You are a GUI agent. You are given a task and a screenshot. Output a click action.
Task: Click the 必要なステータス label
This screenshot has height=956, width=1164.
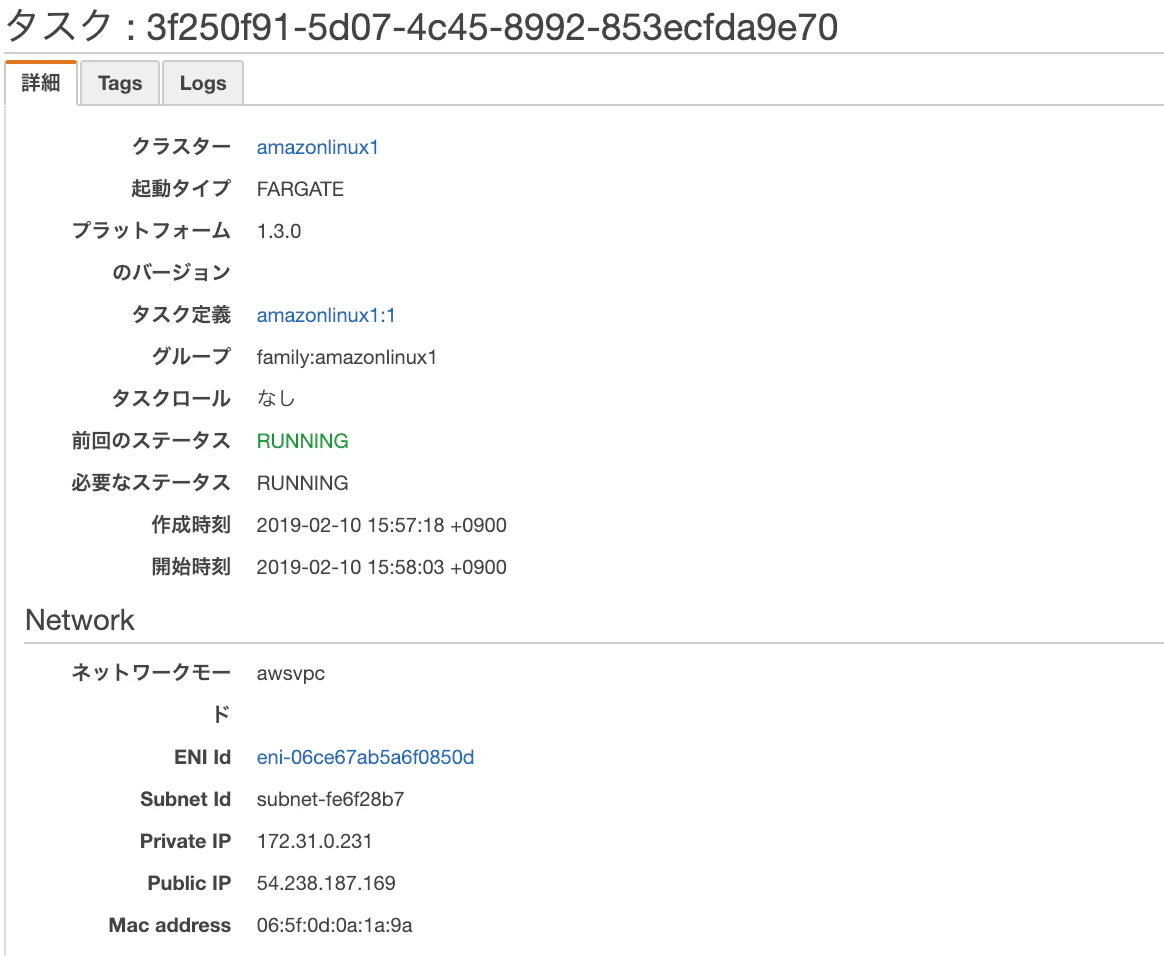[151, 482]
